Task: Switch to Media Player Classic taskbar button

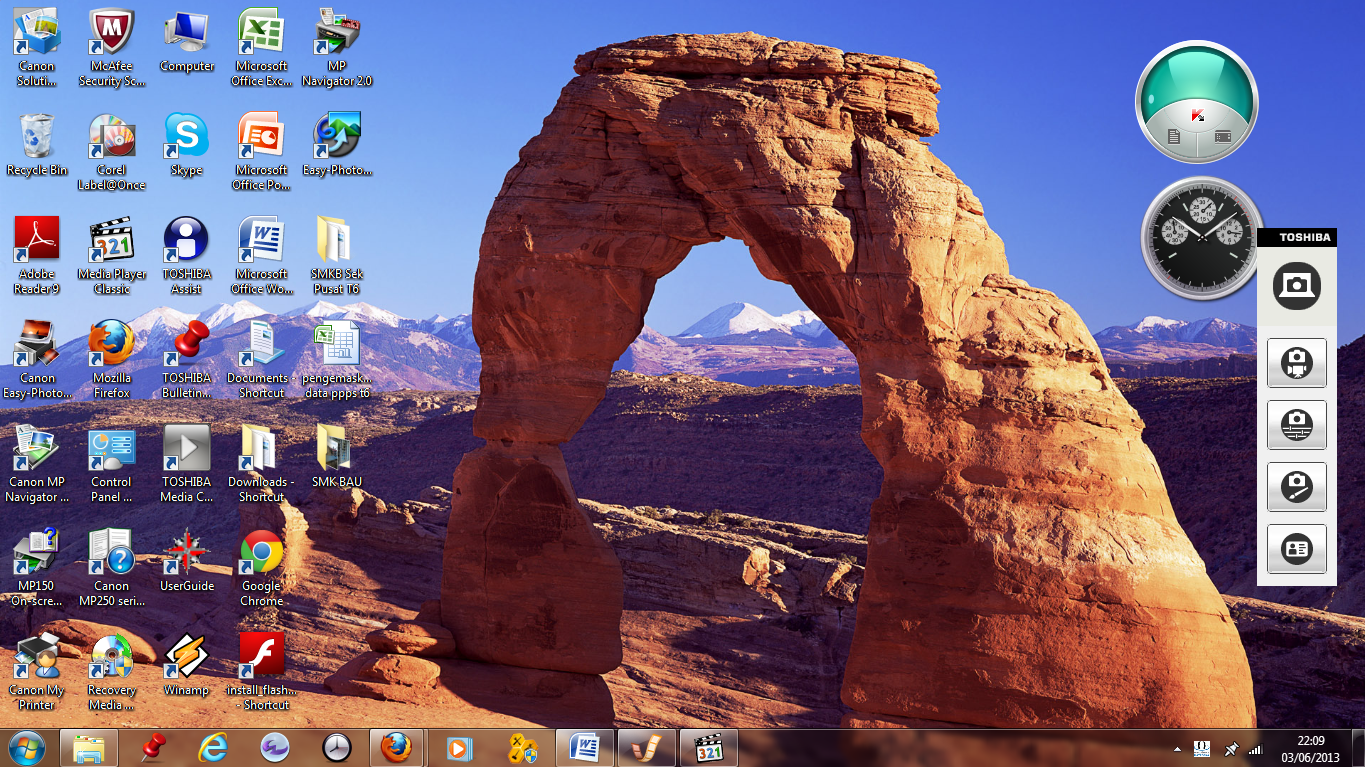Action: (709, 747)
